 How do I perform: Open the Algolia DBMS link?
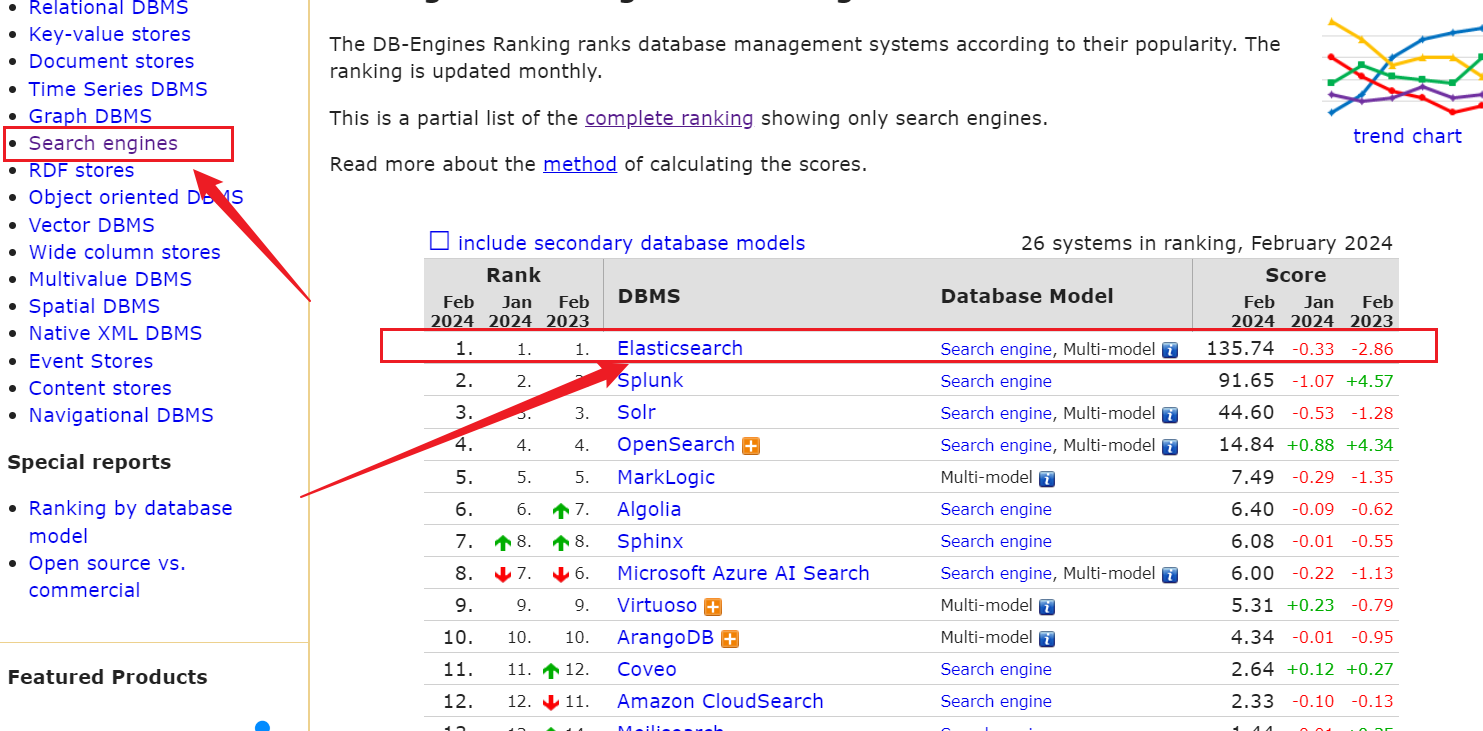[649, 509]
